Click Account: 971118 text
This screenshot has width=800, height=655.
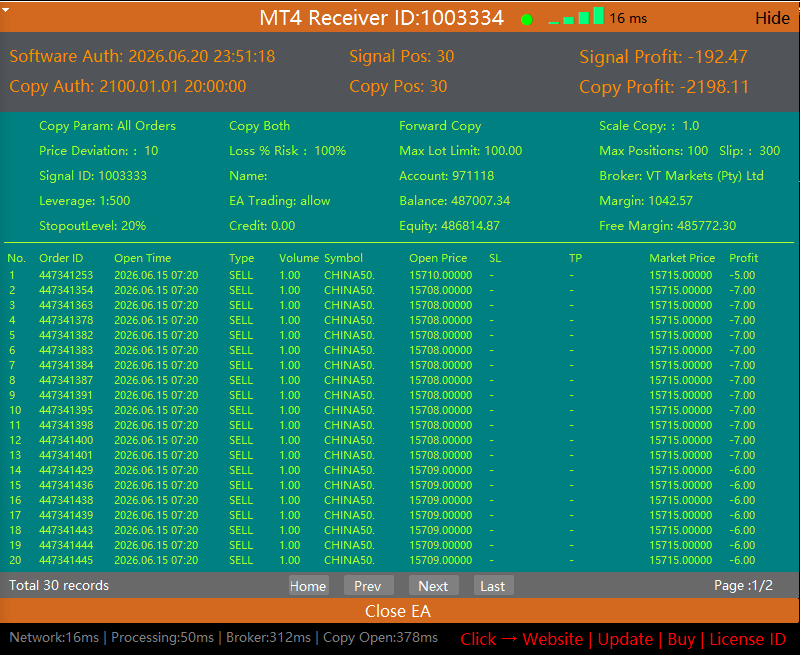click(x=446, y=176)
